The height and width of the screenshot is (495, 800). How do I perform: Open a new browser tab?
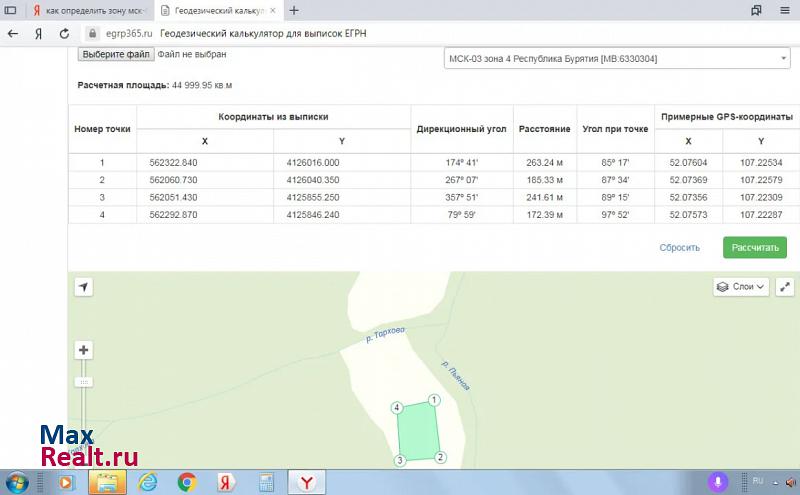[x=293, y=10]
